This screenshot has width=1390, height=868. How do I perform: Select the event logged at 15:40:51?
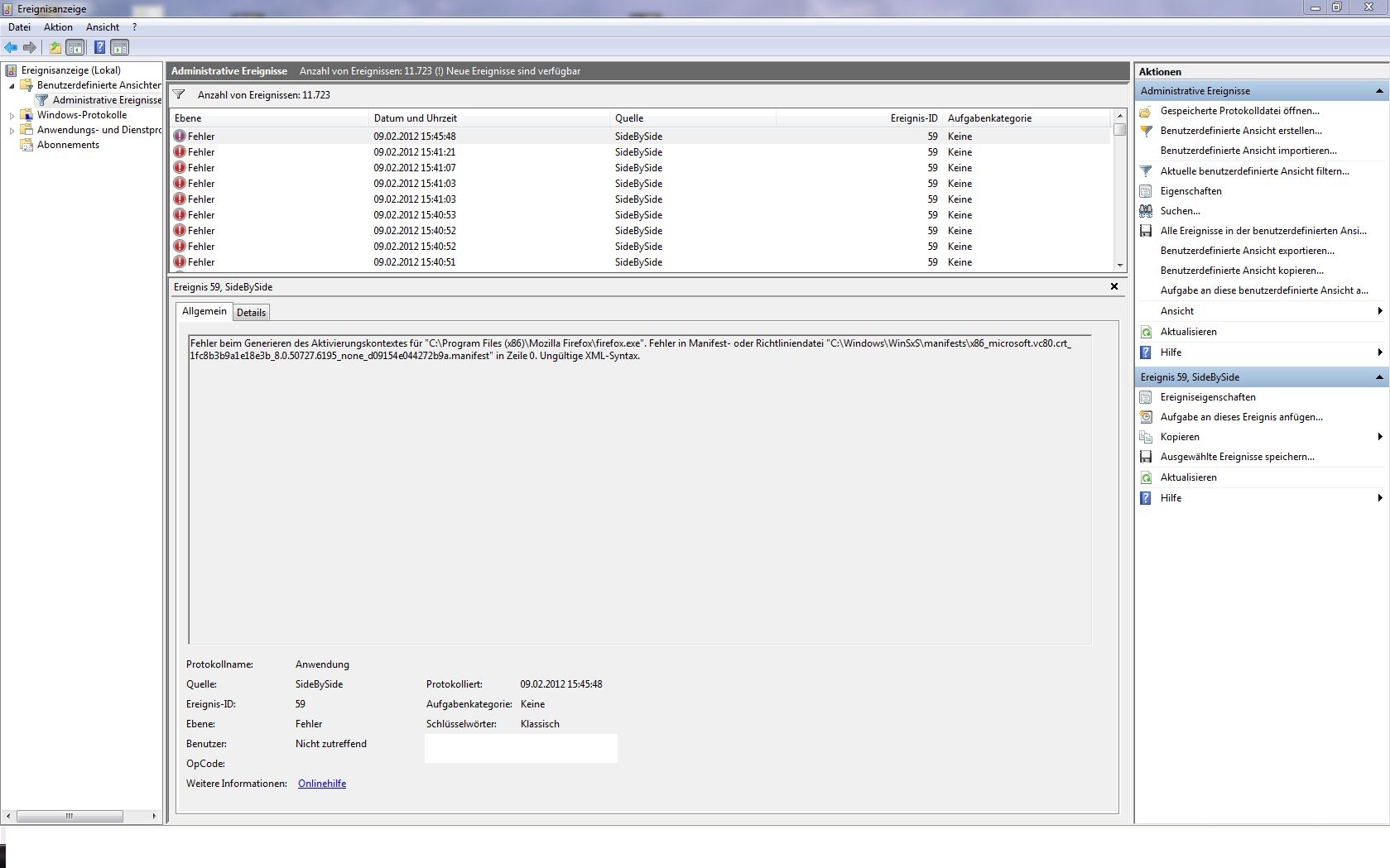pyautogui.click(x=640, y=262)
